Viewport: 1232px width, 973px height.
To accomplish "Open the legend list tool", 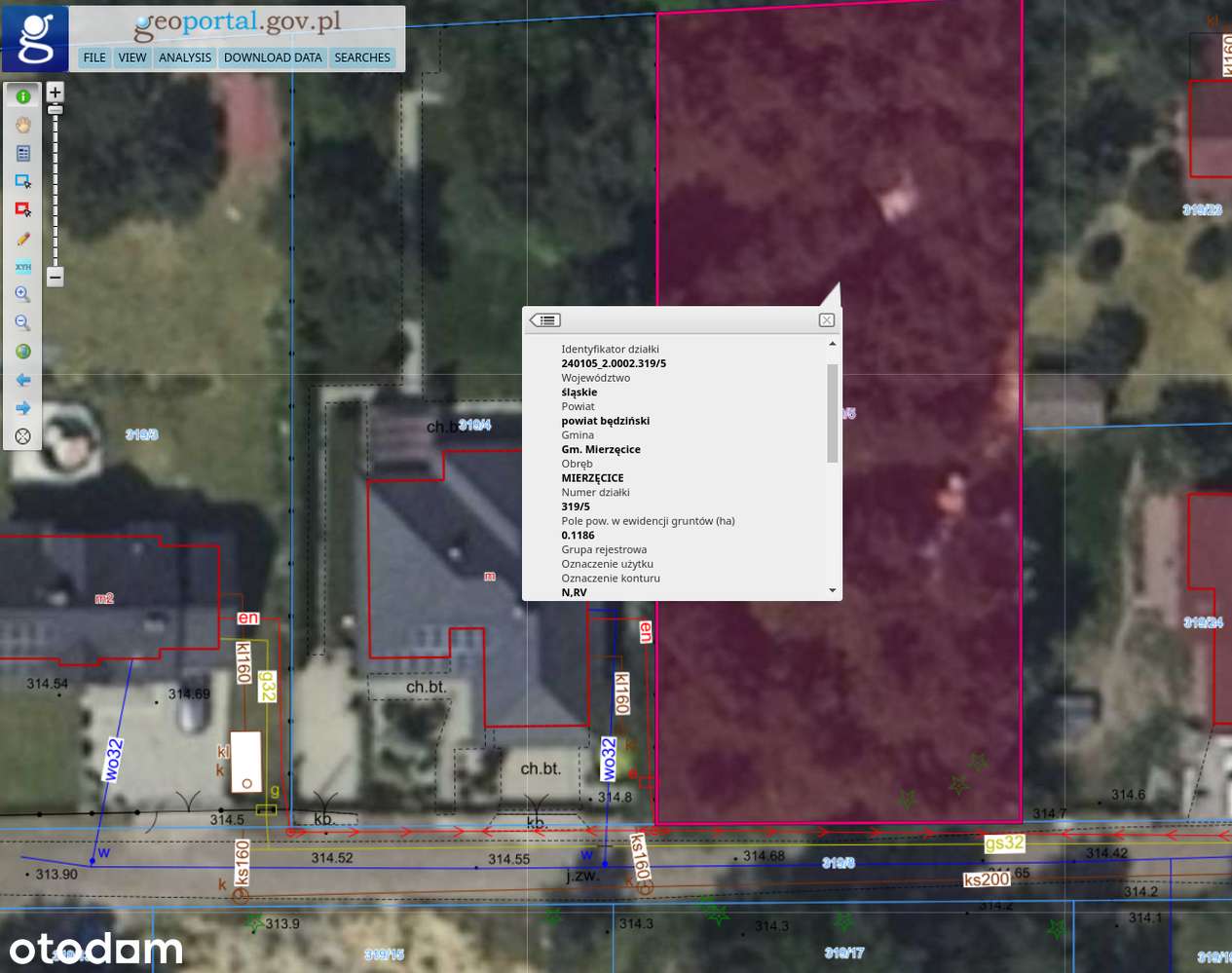I will coord(23,153).
